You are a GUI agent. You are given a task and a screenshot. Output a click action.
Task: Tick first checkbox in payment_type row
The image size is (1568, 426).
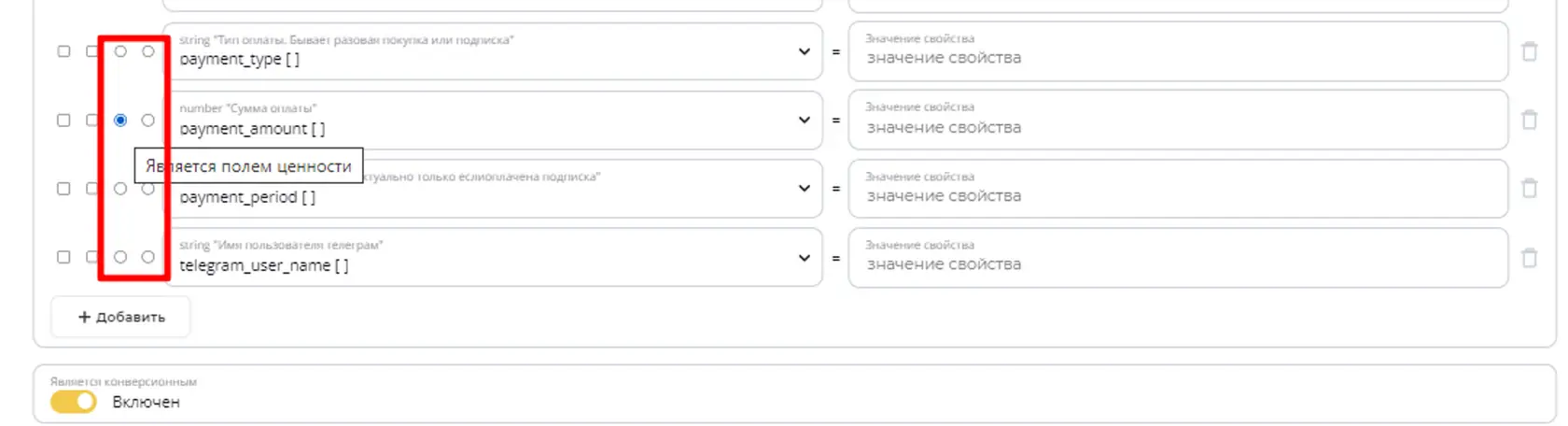point(63,51)
